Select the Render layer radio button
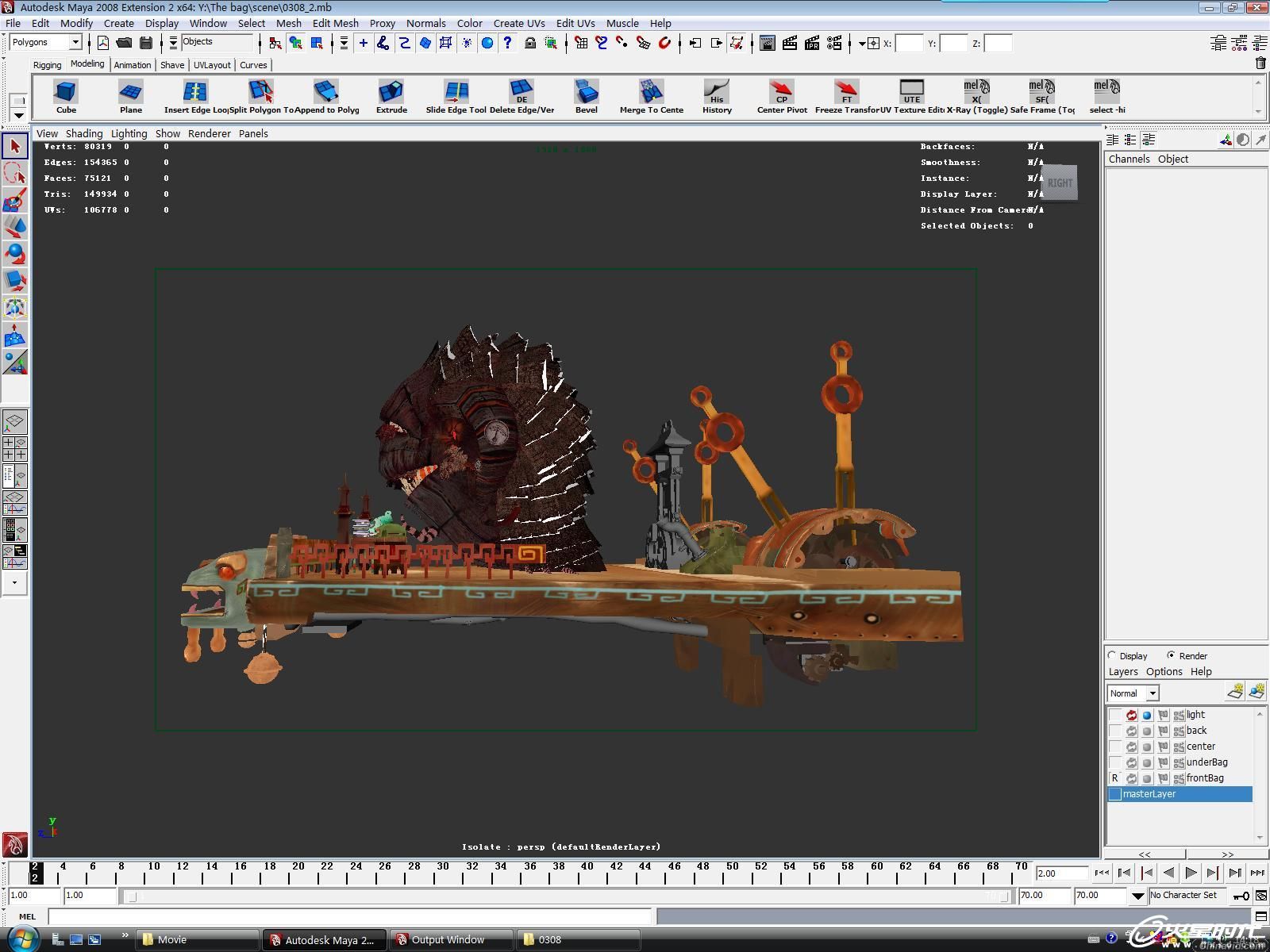Image resolution: width=1270 pixels, height=952 pixels. [1172, 655]
